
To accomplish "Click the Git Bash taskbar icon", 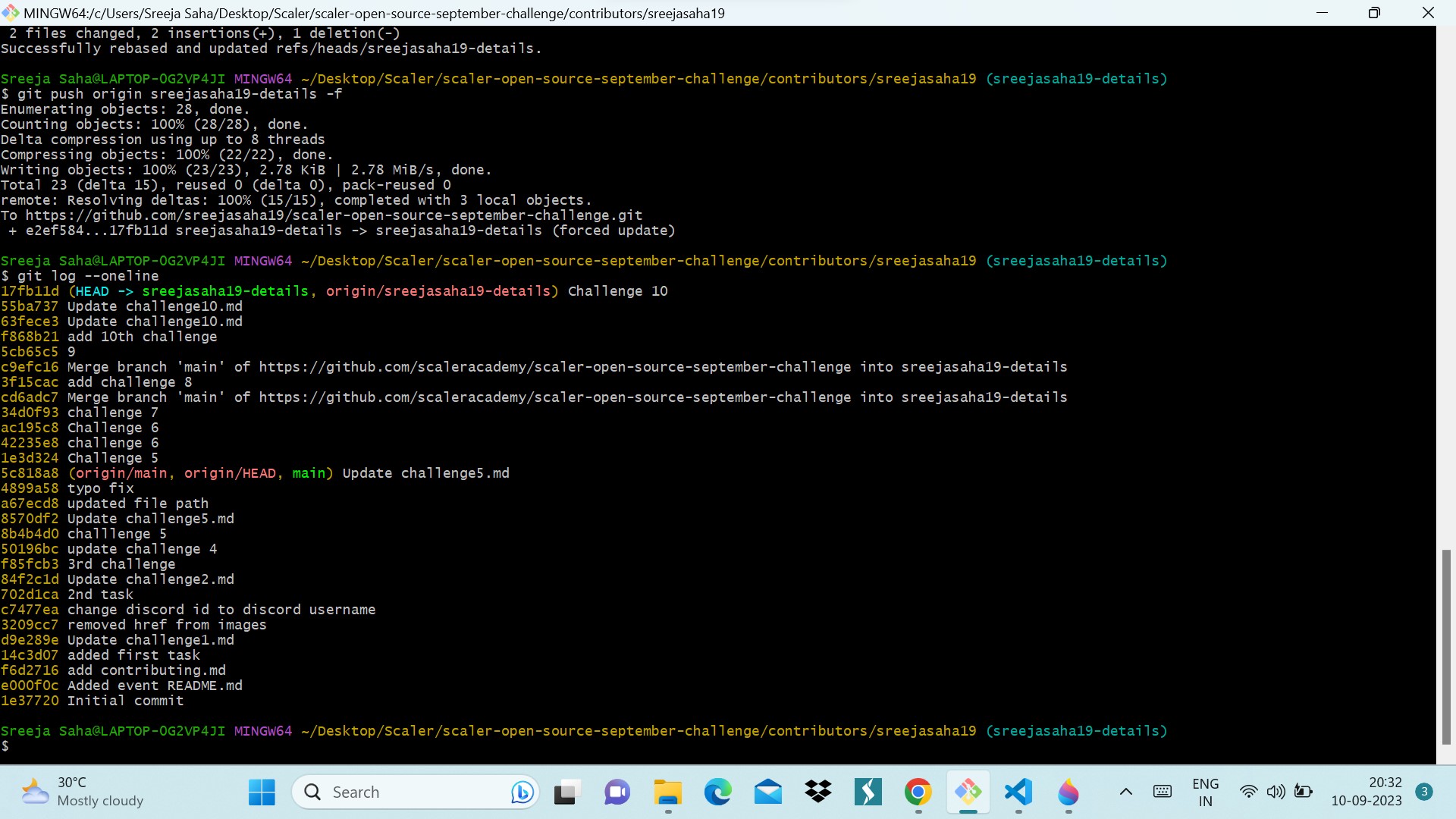I will click(968, 792).
